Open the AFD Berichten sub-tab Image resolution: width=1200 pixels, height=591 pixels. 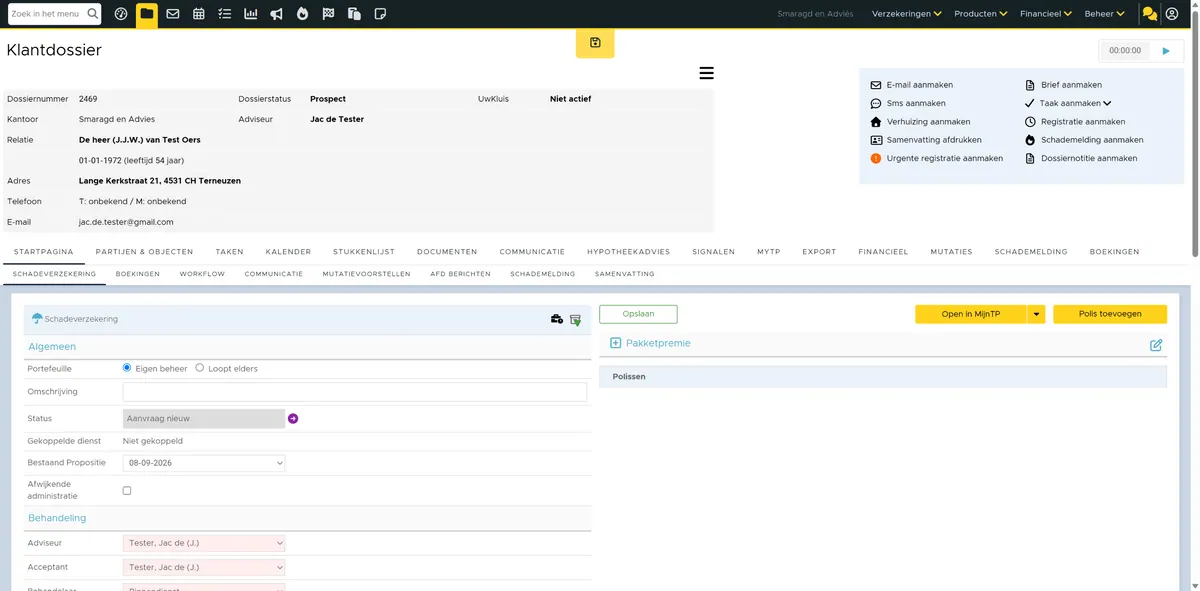coord(460,274)
